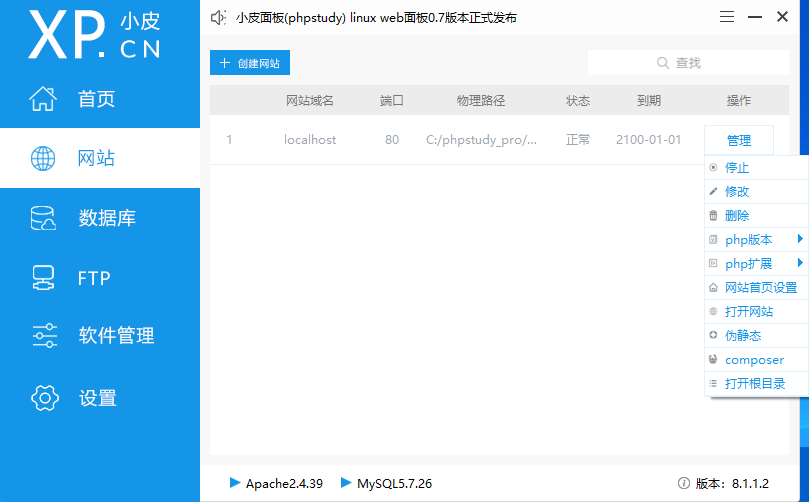Click the pencil icon beside 修改

coord(714,191)
